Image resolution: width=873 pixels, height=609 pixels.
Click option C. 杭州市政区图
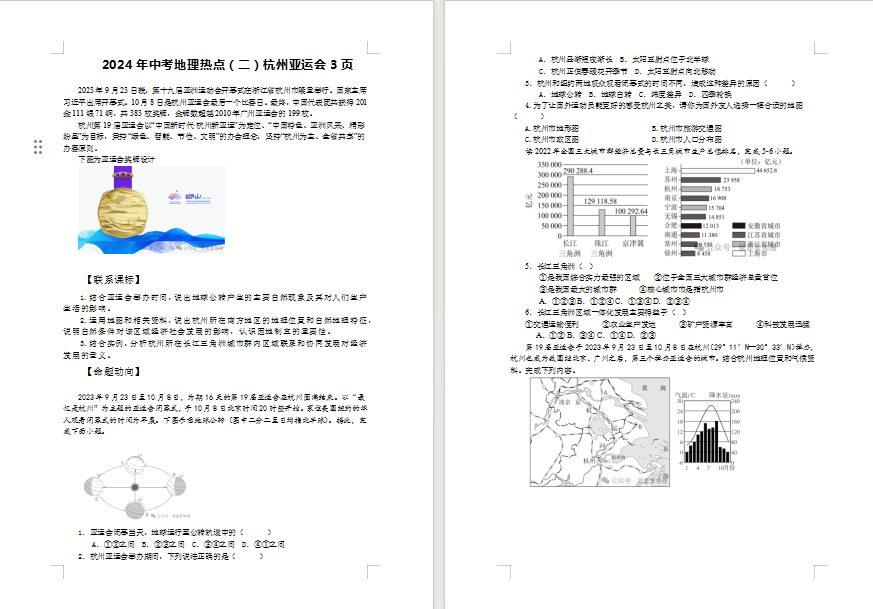click(552, 140)
